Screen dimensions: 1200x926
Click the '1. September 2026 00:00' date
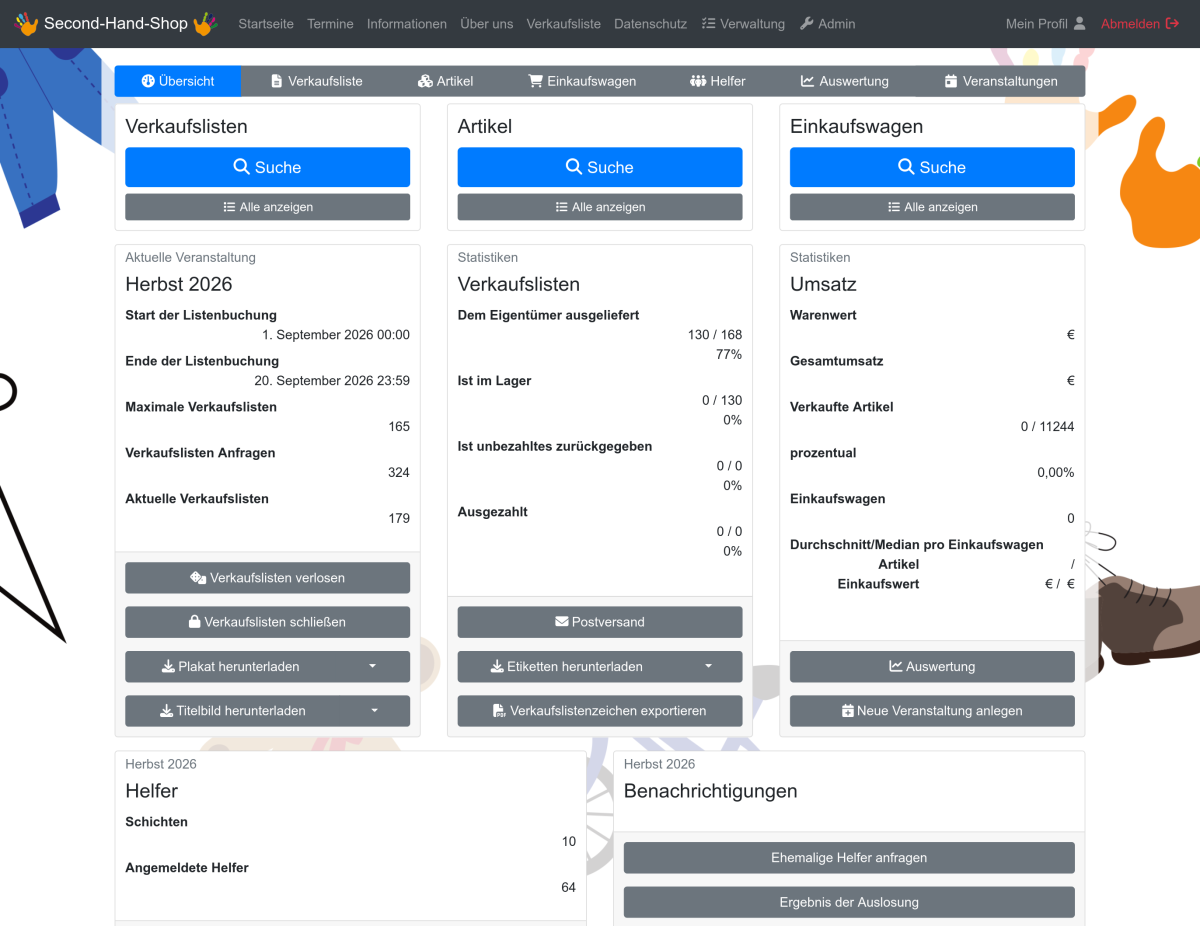[336, 335]
